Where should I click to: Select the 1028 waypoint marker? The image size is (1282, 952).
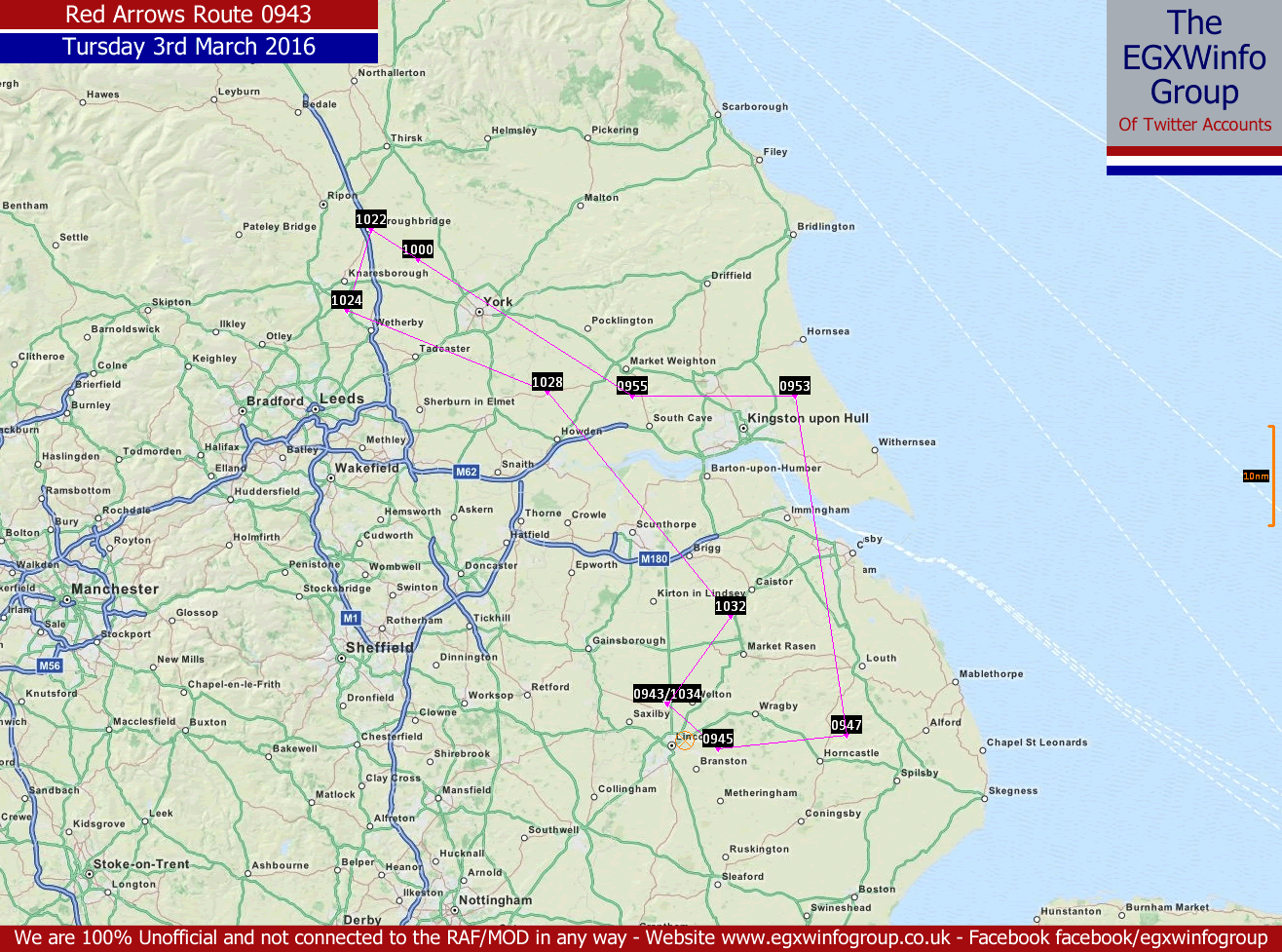(x=547, y=382)
